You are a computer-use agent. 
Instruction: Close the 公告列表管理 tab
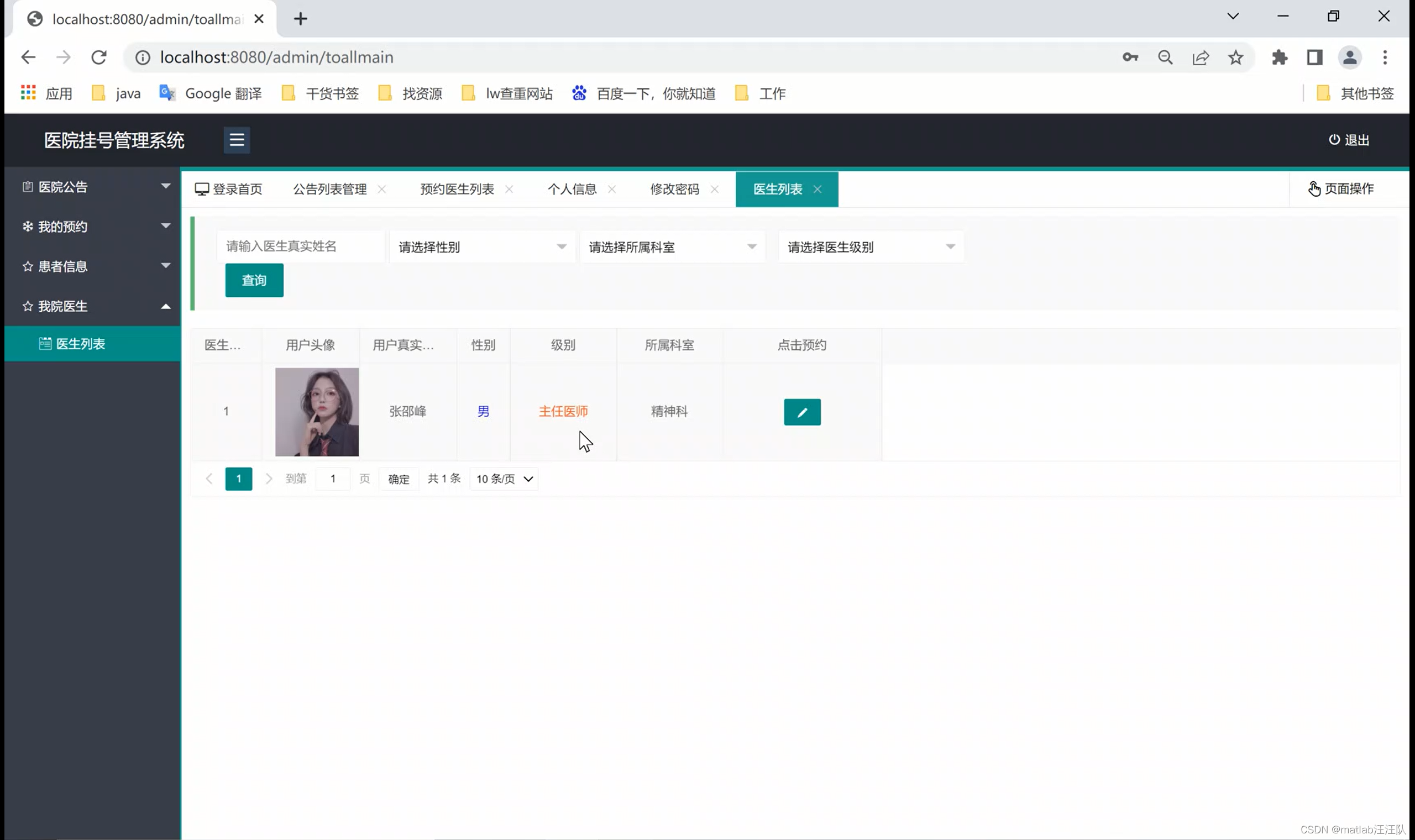(x=382, y=189)
